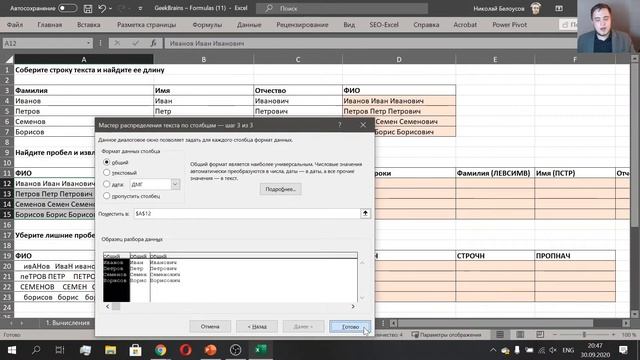The image size is (640, 360).
Task: Open the Разметка страницы tab
Action: click(x=147, y=25)
